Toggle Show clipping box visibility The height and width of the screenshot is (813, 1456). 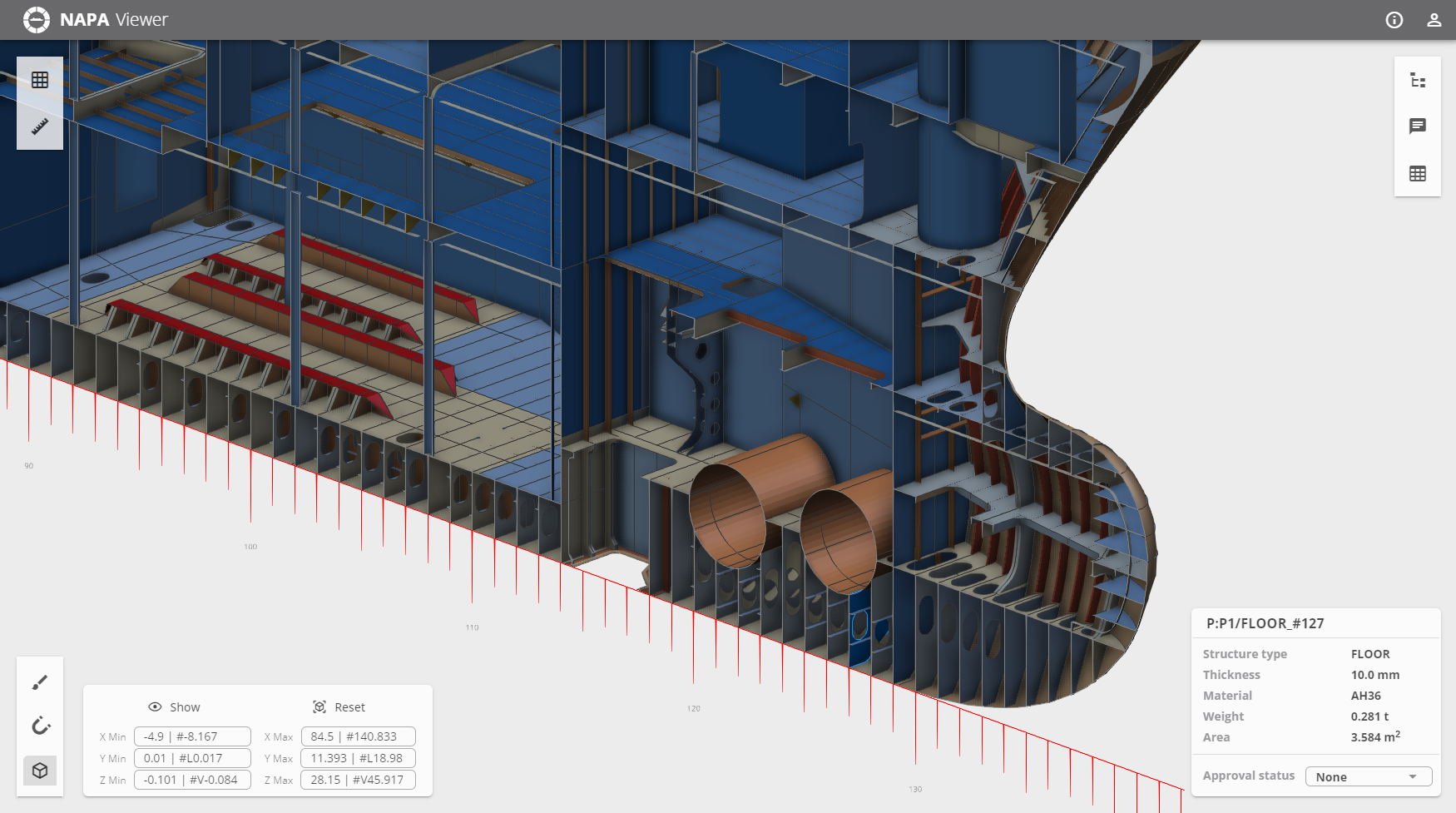point(175,707)
